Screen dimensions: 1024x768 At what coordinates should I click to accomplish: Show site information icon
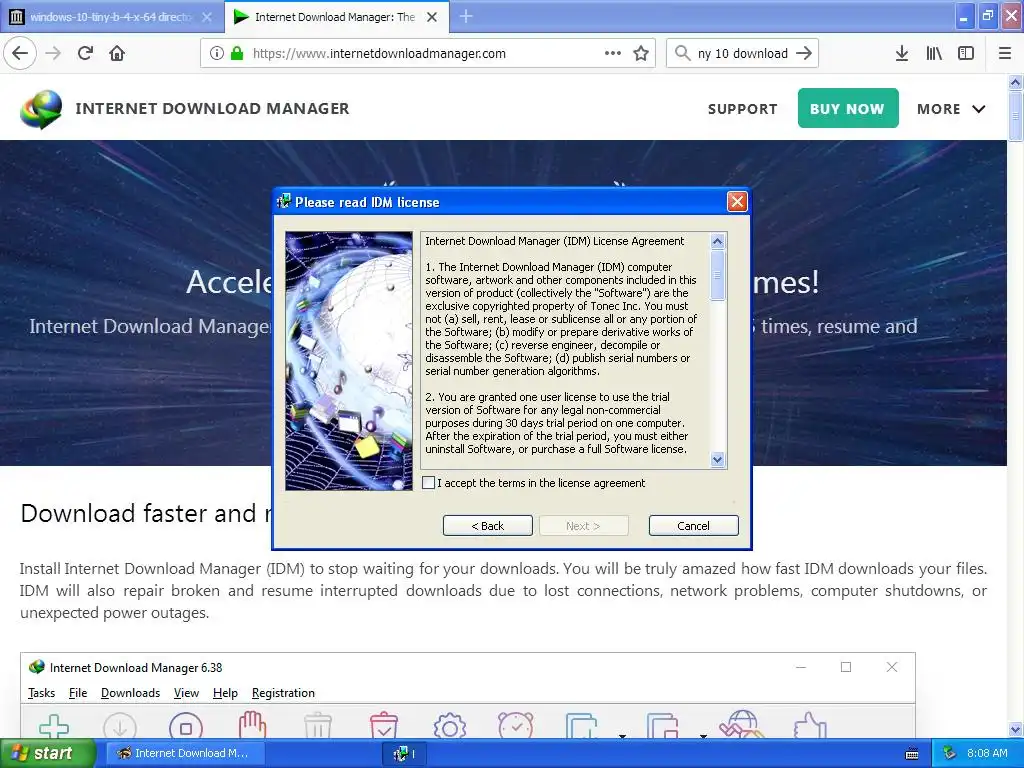point(216,53)
